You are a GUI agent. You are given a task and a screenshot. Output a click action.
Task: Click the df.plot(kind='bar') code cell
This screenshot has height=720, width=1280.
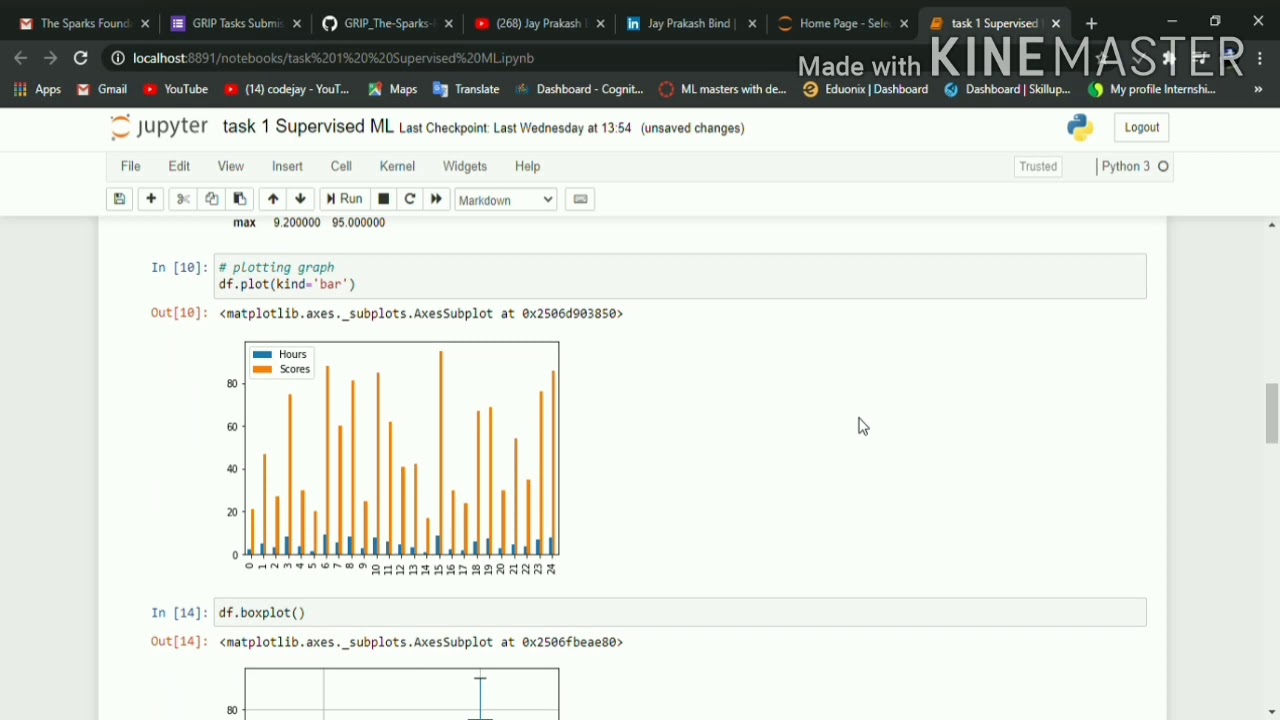(x=680, y=276)
